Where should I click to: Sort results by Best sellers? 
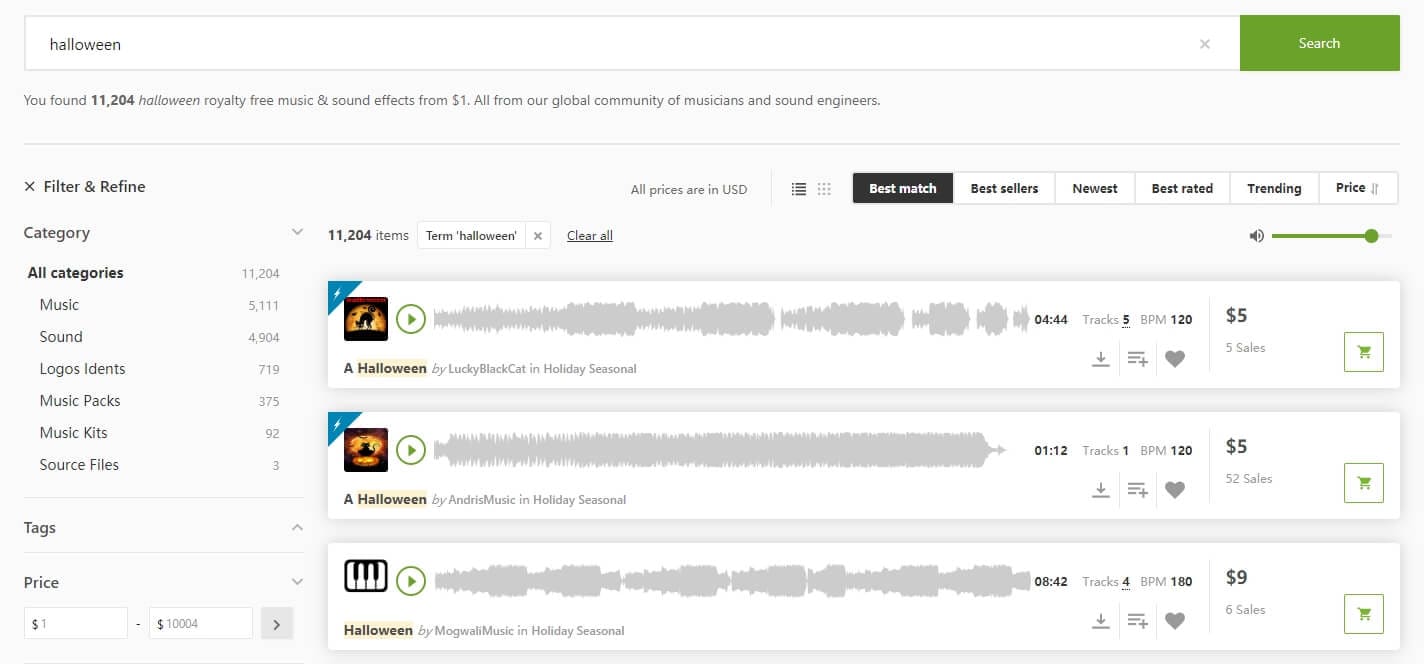click(x=1004, y=188)
